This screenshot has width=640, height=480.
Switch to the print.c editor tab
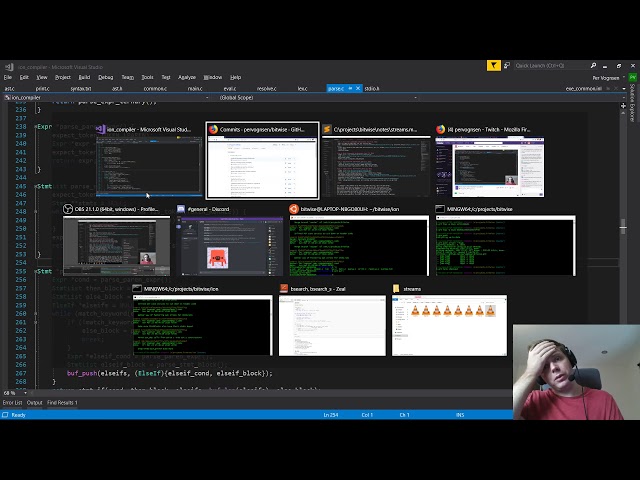42,88
